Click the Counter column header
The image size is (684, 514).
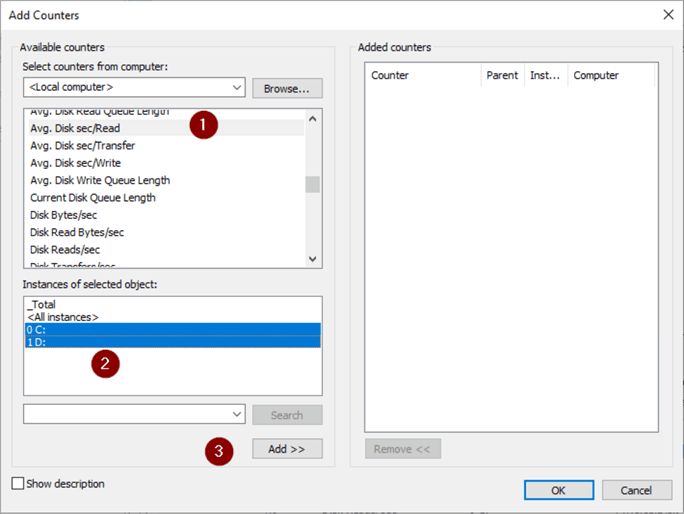pos(390,75)
